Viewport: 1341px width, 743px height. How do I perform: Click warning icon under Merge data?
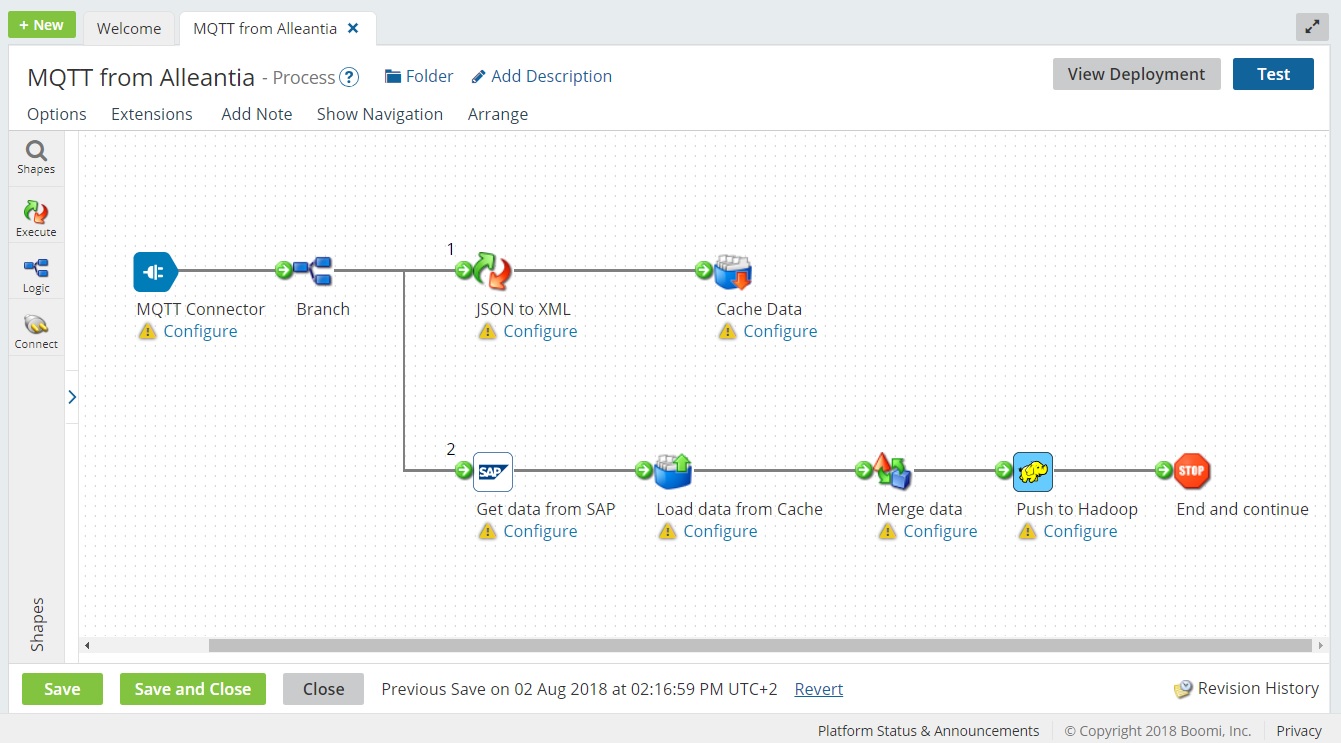click(887, 531)
